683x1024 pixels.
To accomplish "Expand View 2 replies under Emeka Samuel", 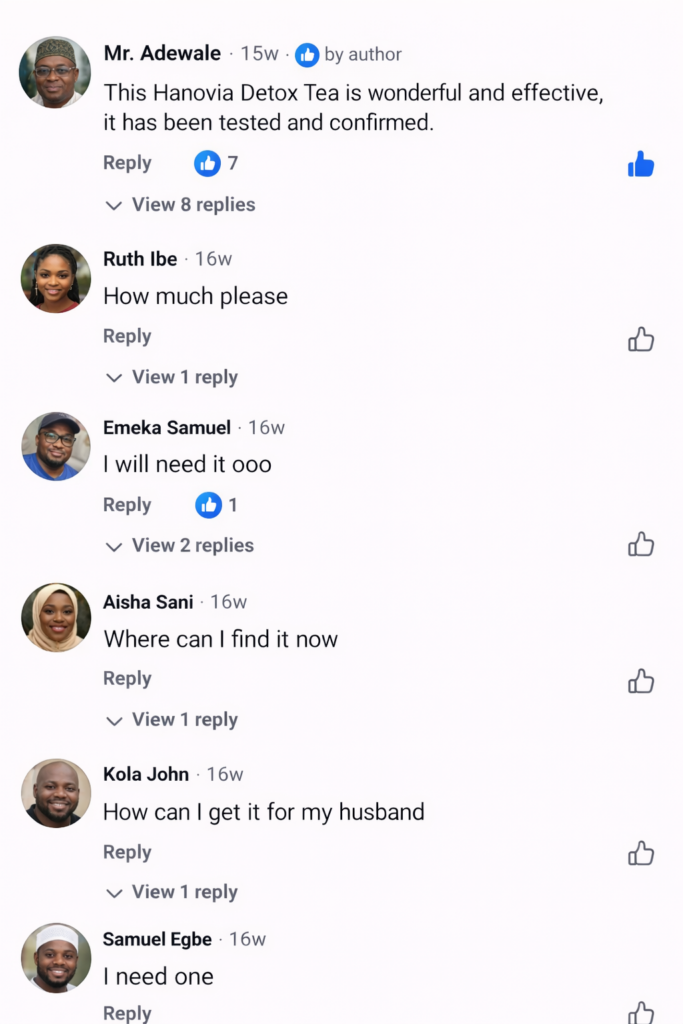I will (180, 546).
